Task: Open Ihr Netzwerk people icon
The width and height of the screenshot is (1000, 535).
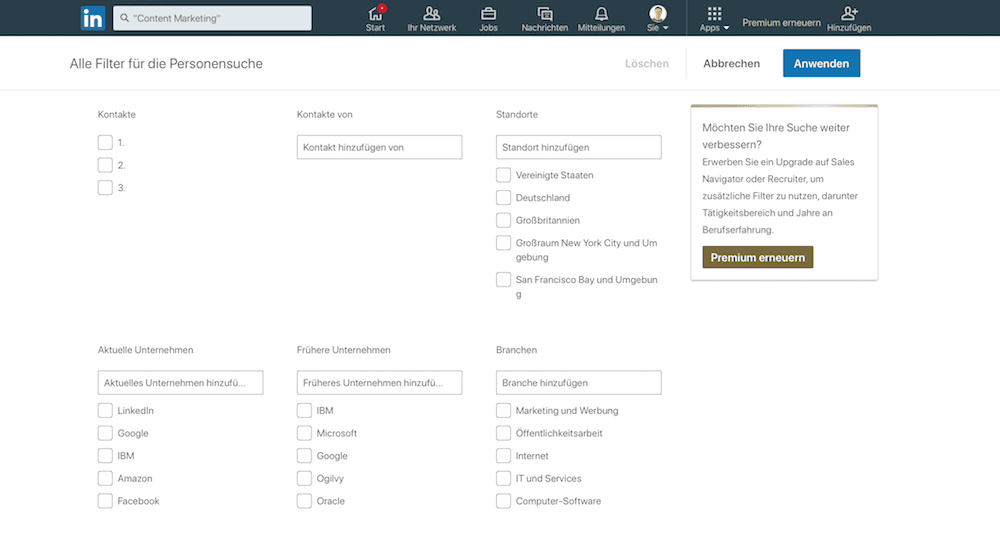Action: (432, 13)
